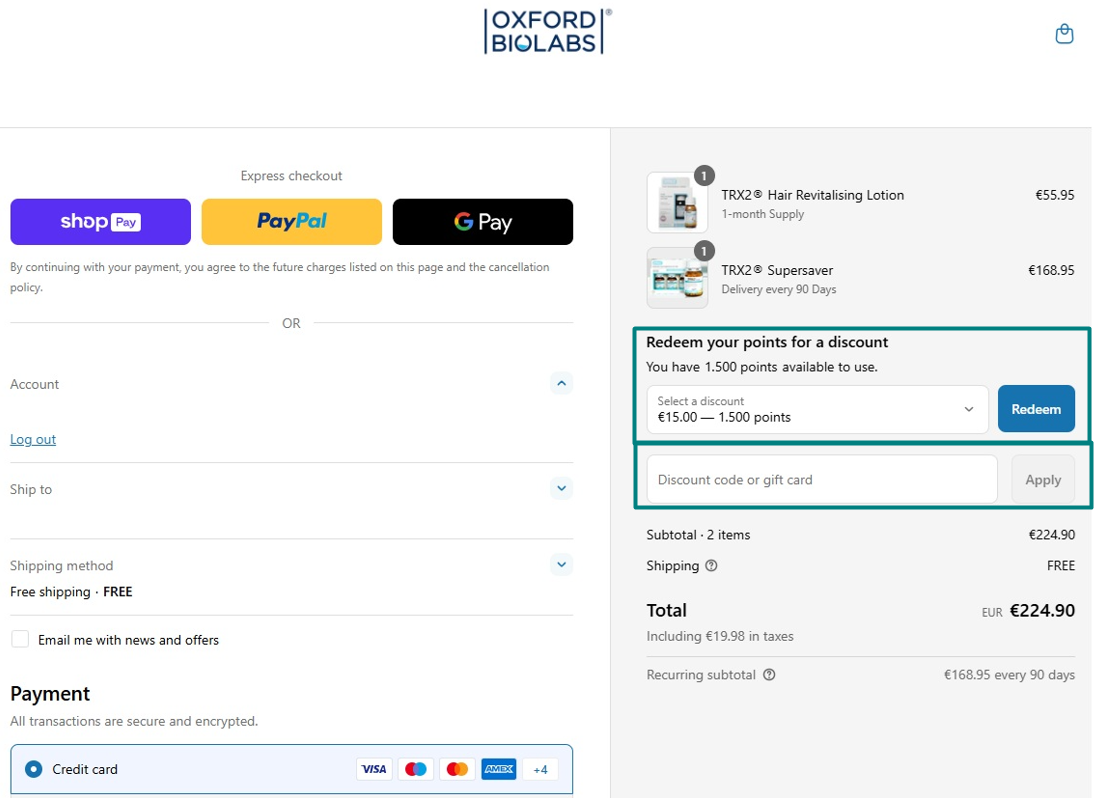The image size is (1102, 798).
Task: Open the Select a discount dropdown
Action: click(817, 409)
